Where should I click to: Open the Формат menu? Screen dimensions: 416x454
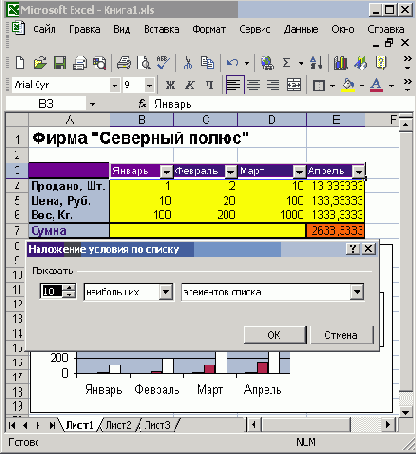coord(209,29)
